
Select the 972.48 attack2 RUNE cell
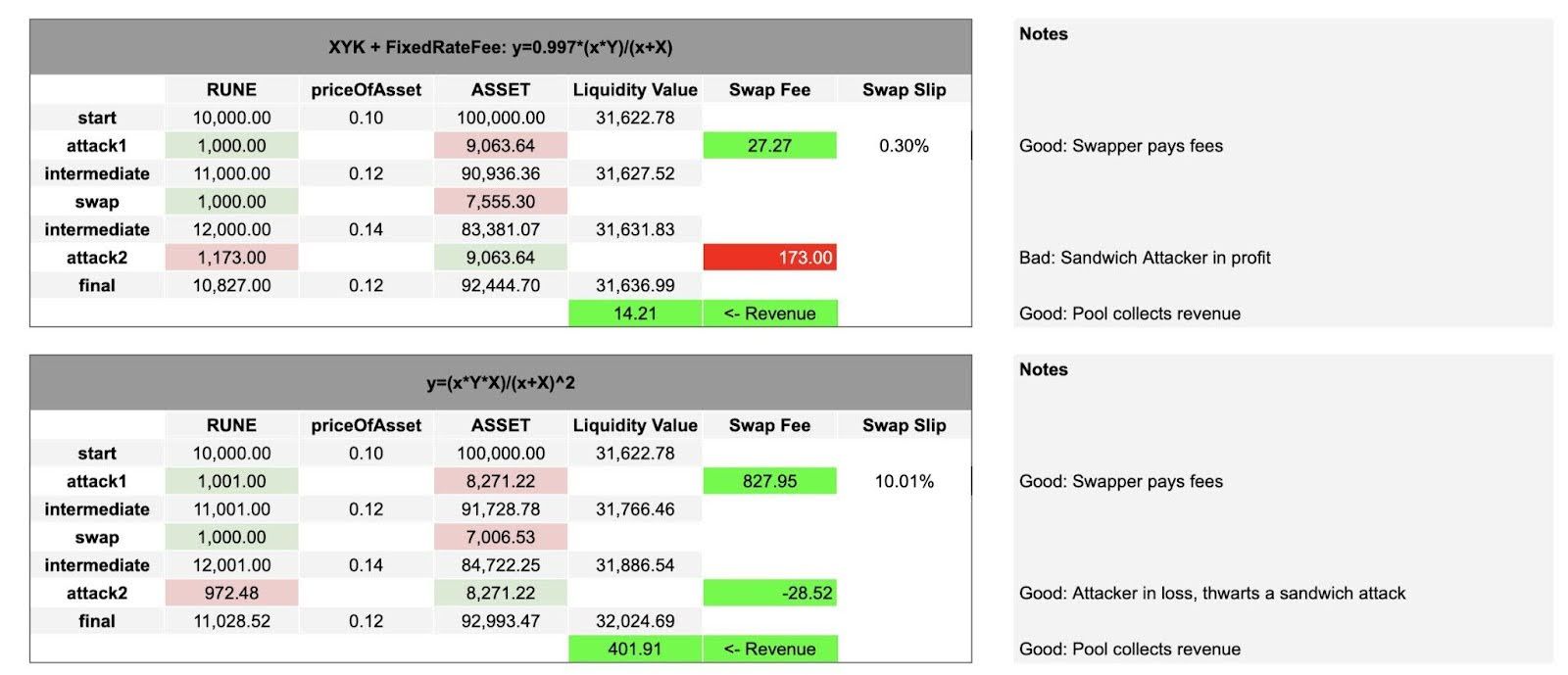(x=231, y=593)
